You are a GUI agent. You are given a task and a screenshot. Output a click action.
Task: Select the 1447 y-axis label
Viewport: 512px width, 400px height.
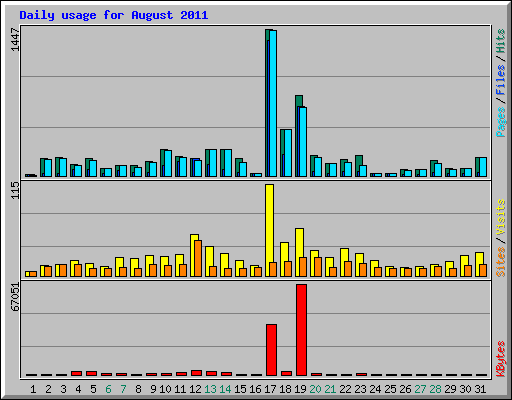pyautogui.click(x=15, y=40)
